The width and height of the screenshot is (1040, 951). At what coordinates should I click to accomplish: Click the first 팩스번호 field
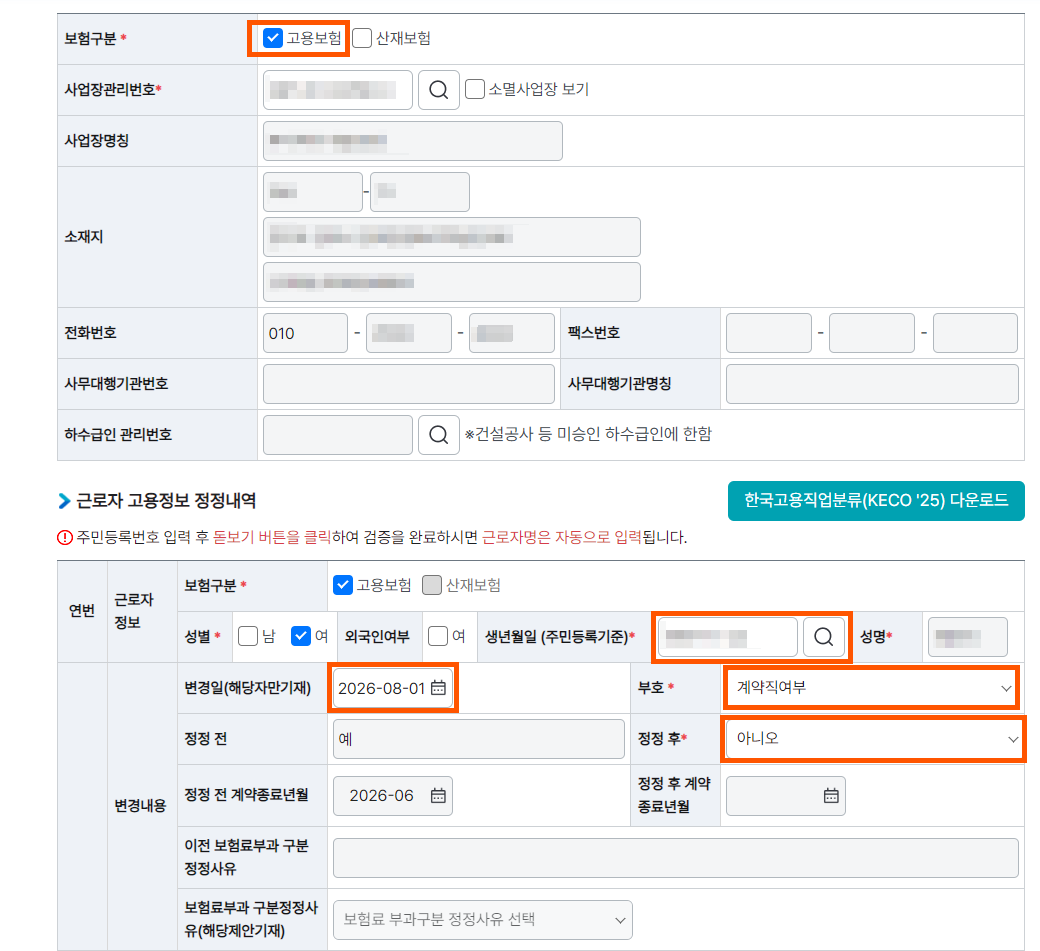coord(769,333)
